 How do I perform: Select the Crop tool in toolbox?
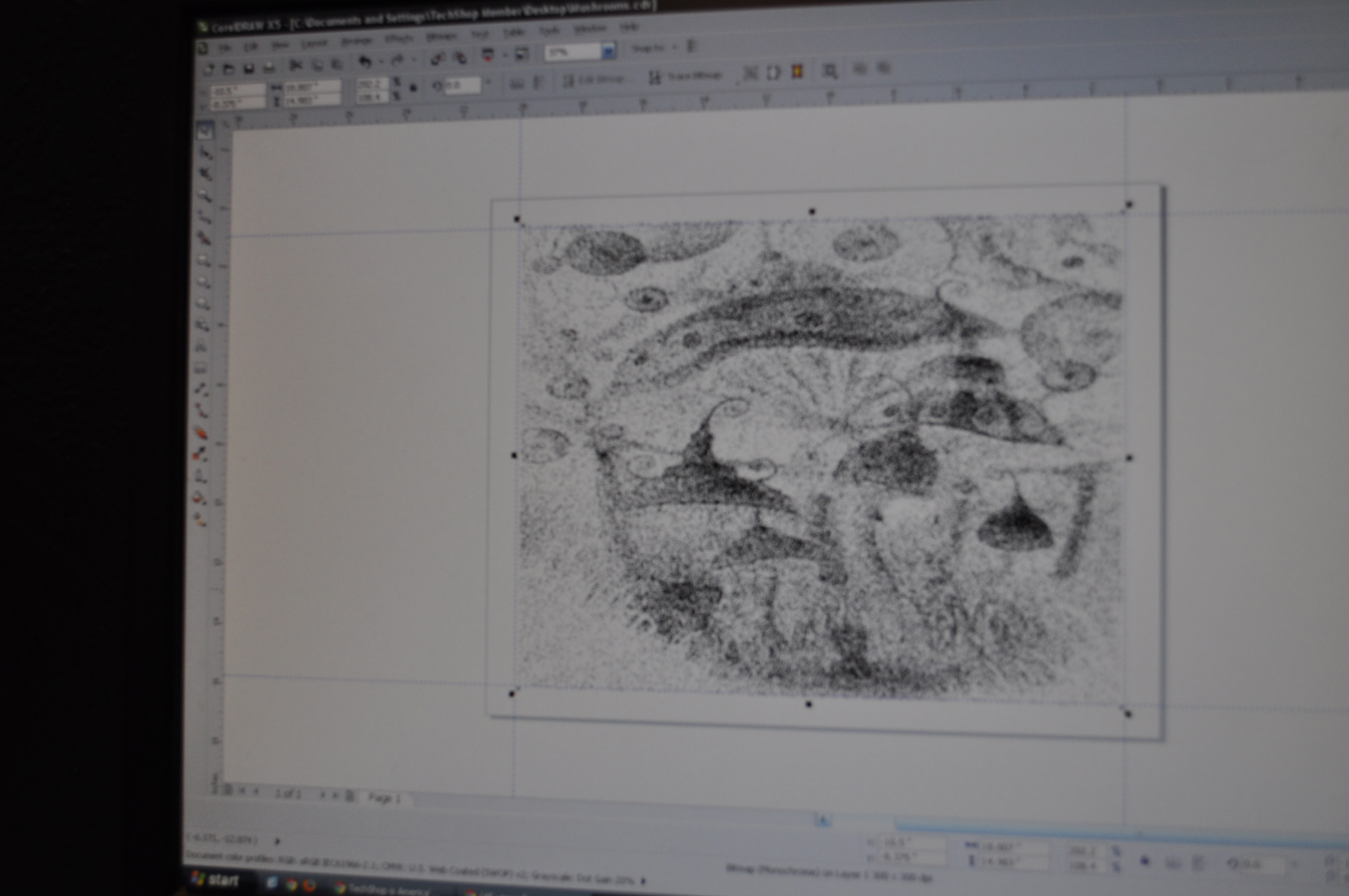point(206,174)
